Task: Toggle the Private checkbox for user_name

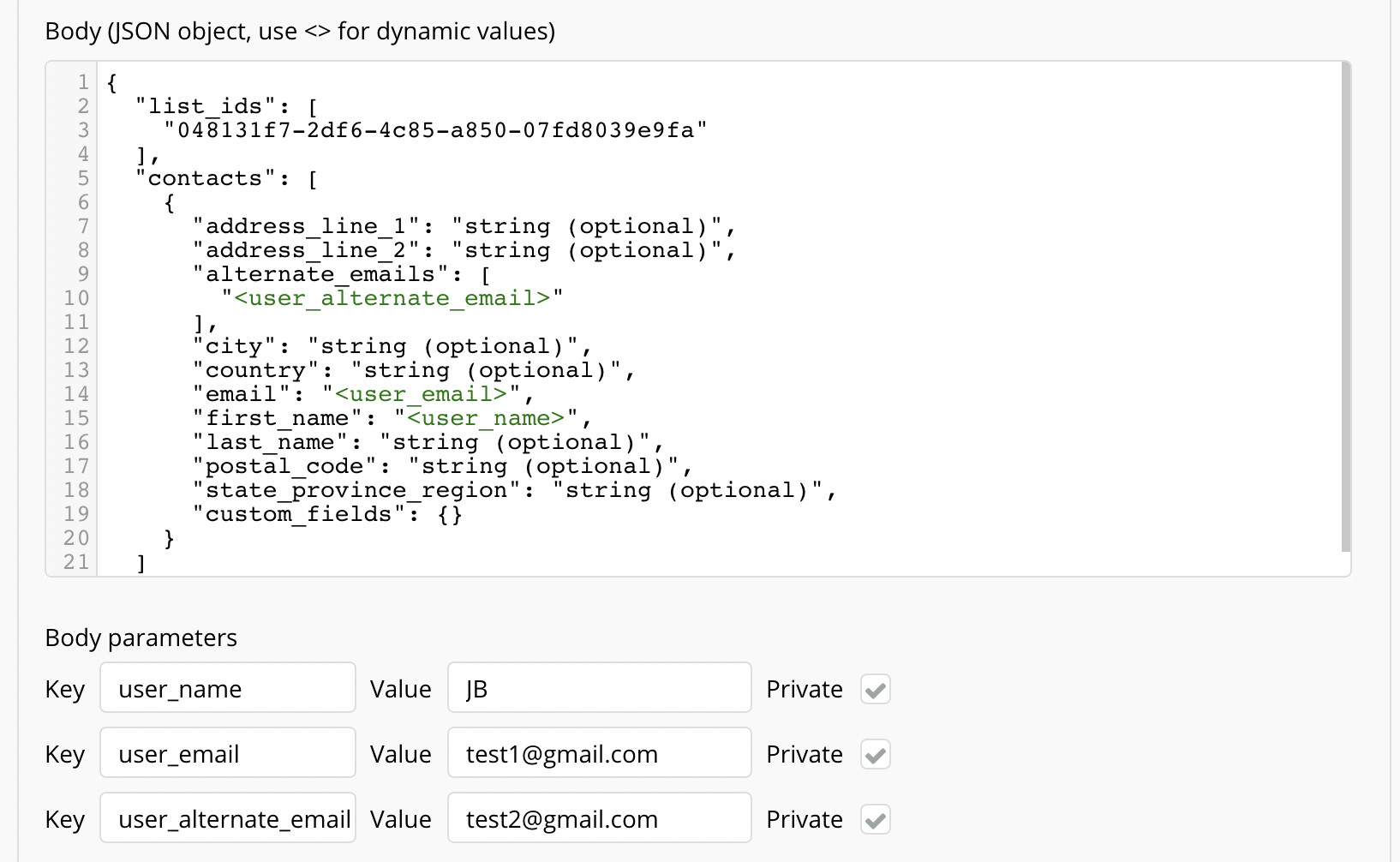Action: point(875,689)
